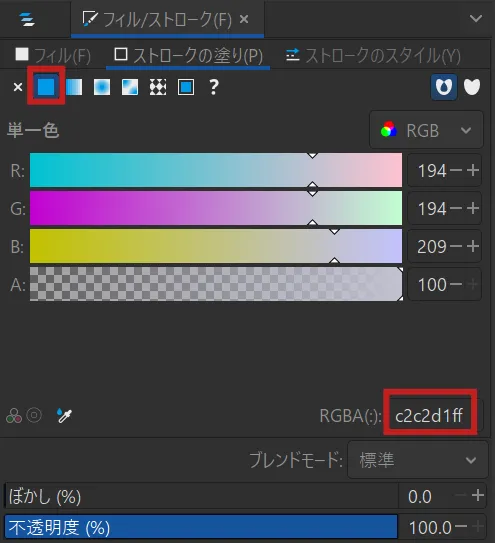The image size is (495, 543).
Task: Click the 不透明度 (%) opacity slider
Action: coord(201,527)
